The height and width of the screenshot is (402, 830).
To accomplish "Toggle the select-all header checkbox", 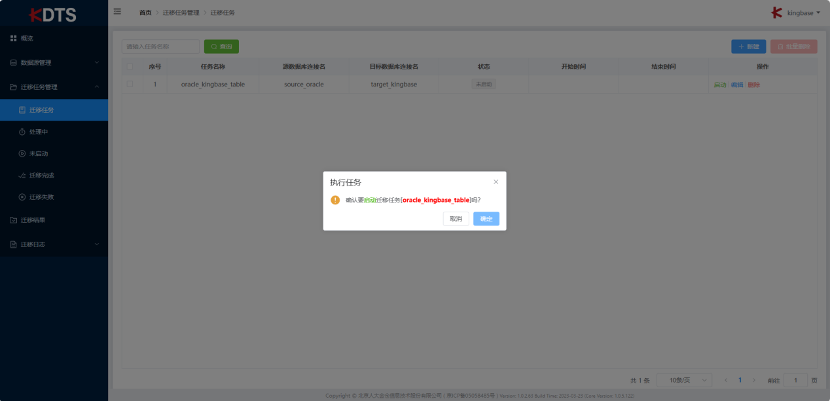I will pyautogui.click(x=130, y=67).
